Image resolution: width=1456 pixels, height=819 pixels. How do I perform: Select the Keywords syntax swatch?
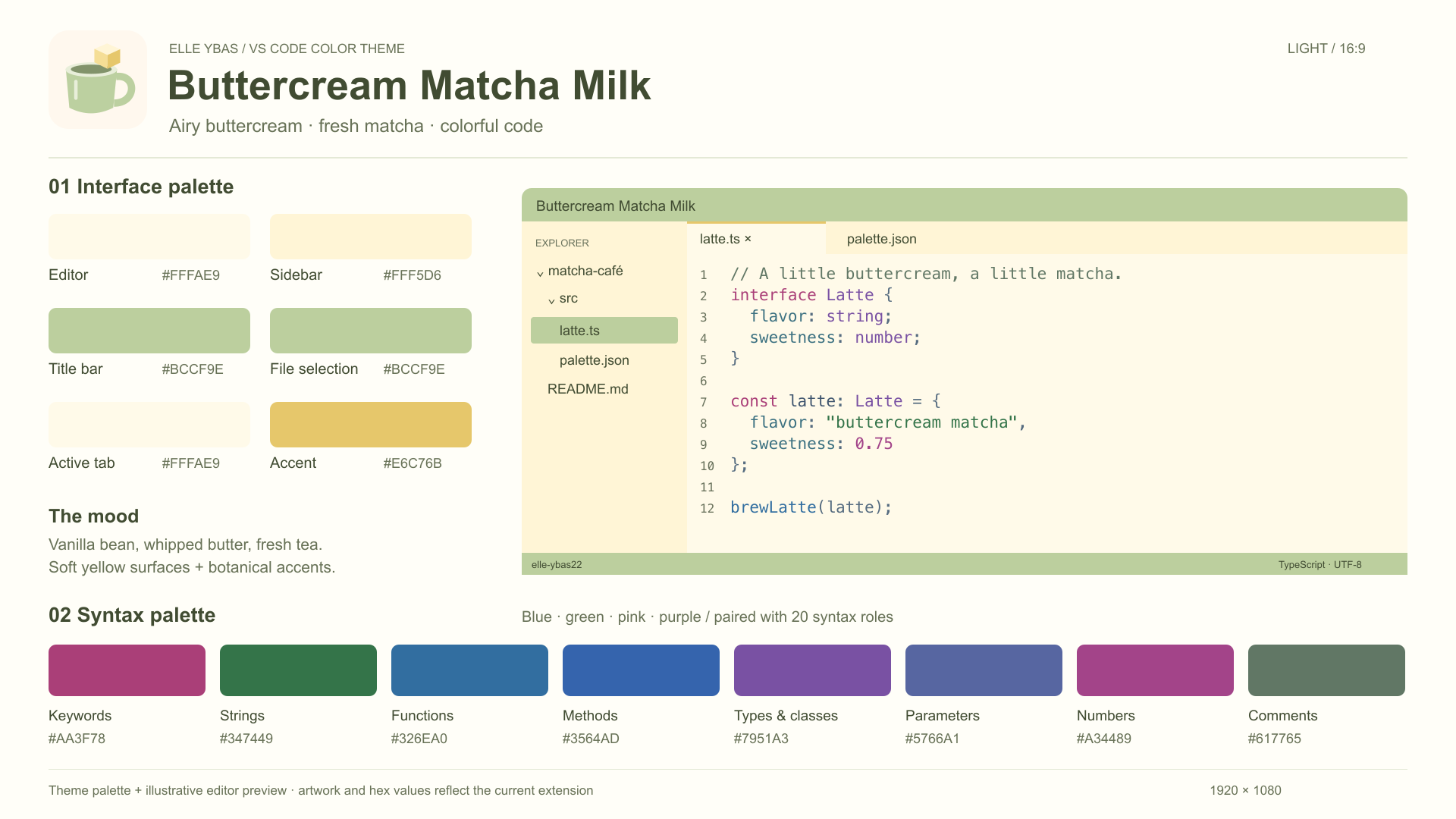click(x=127, y=670)
